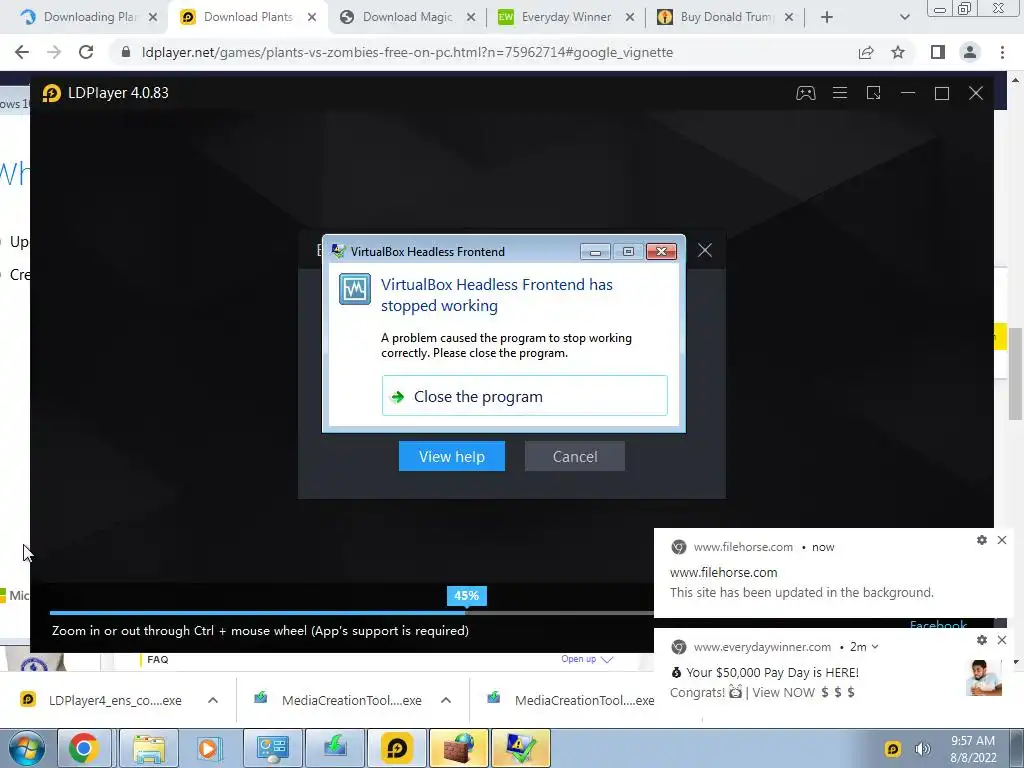The image size is (1024, 768).
Task: Click LDPlayer icon in taskbar
Action: click(x=396, y=748)
